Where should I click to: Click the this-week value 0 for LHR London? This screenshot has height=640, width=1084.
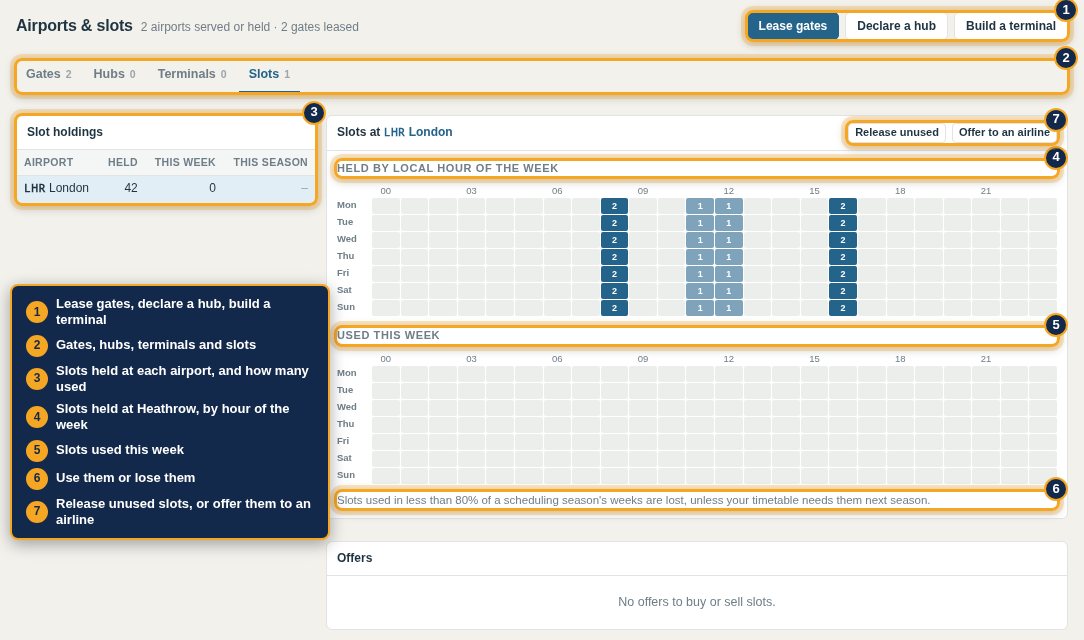coord(212,188)
